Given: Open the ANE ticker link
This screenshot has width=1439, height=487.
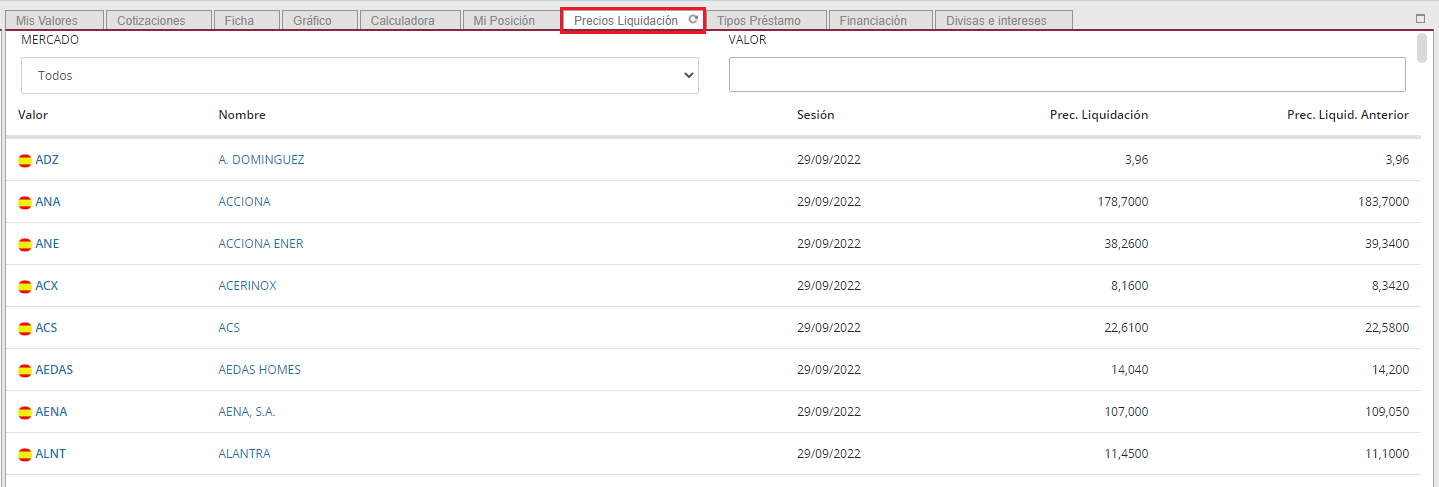Looking at the screenshot, I should point(47,244).
